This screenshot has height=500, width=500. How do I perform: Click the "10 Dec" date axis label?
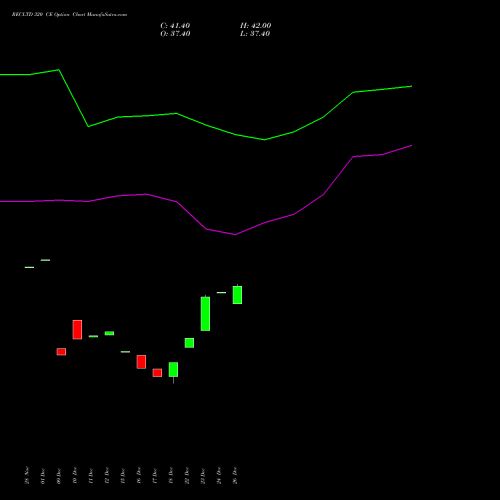point(75,475)
